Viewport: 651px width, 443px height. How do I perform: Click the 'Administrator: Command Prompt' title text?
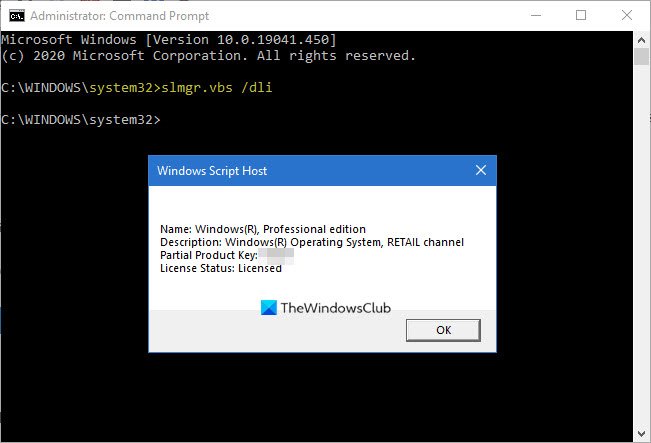point(120,16)
